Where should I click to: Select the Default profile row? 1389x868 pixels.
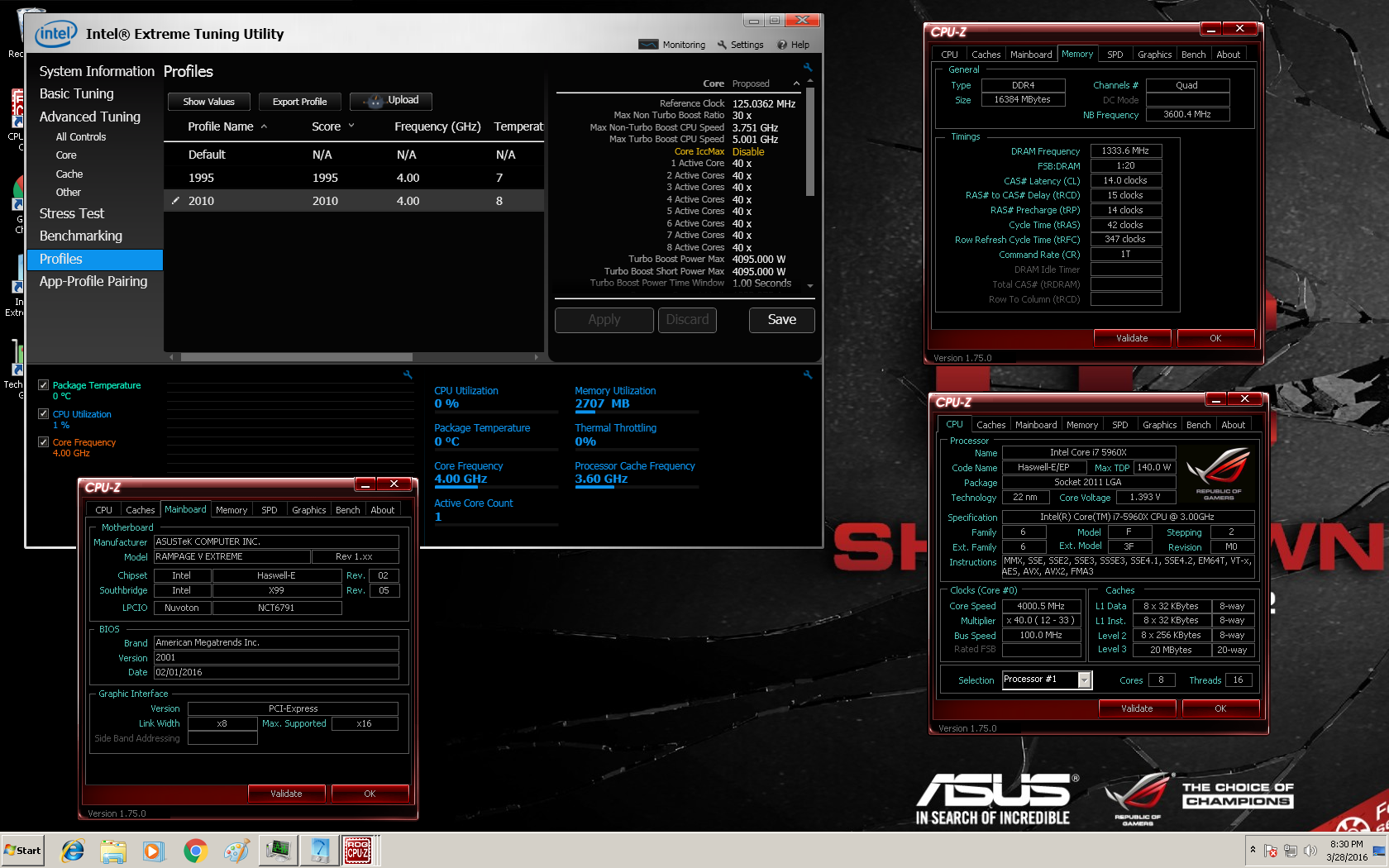[354, 155]
